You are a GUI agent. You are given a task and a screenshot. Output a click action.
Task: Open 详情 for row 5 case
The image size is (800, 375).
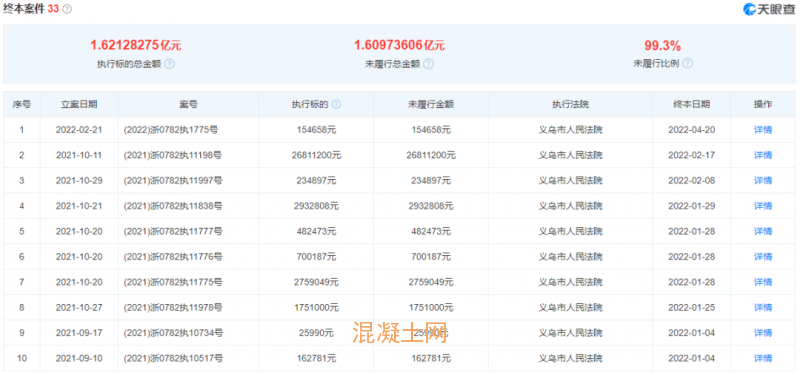click(763, 231)
